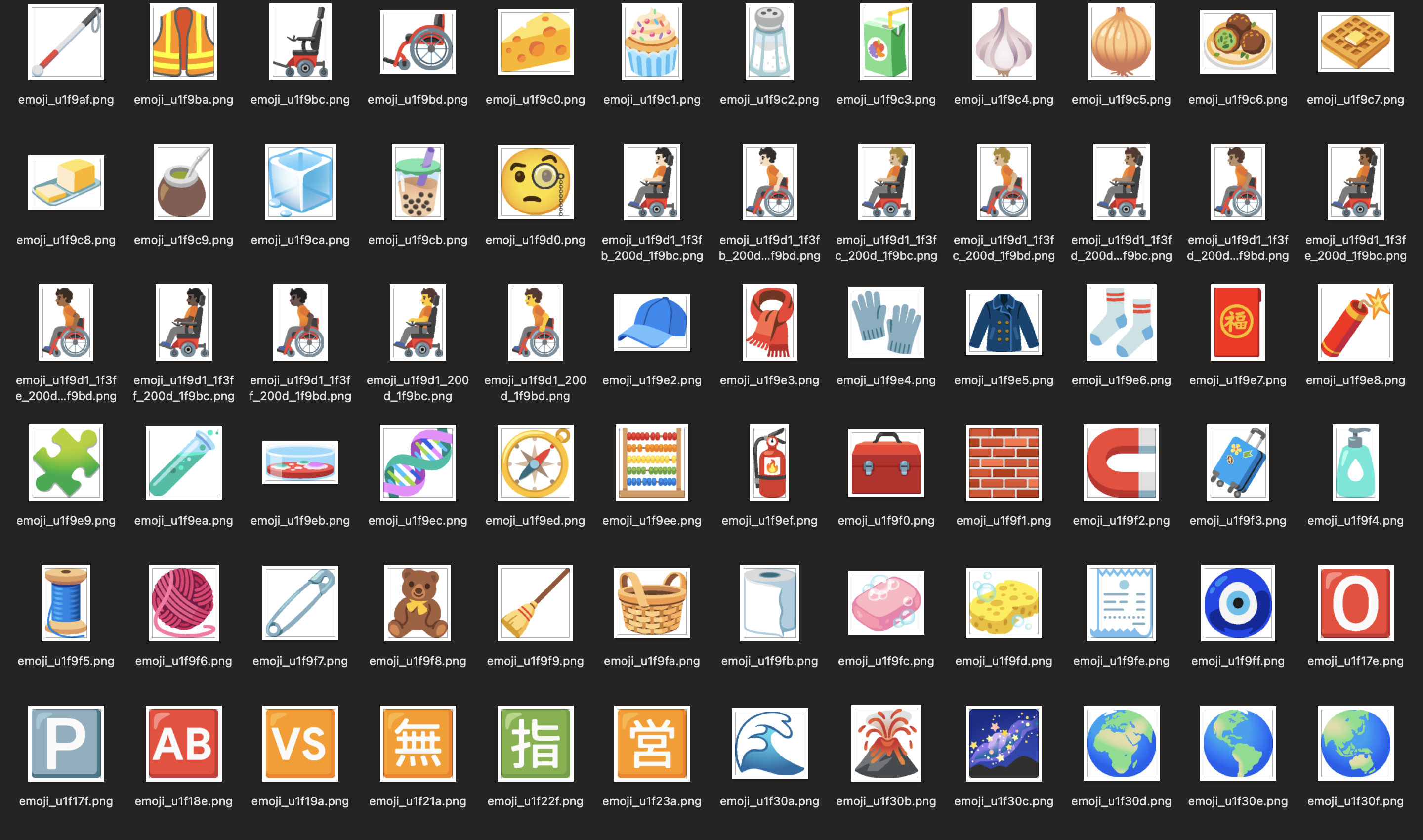Click the abacus emoji thumbnail
The width and height of the screenshot is (1423, 840).
tap(652, 463)
